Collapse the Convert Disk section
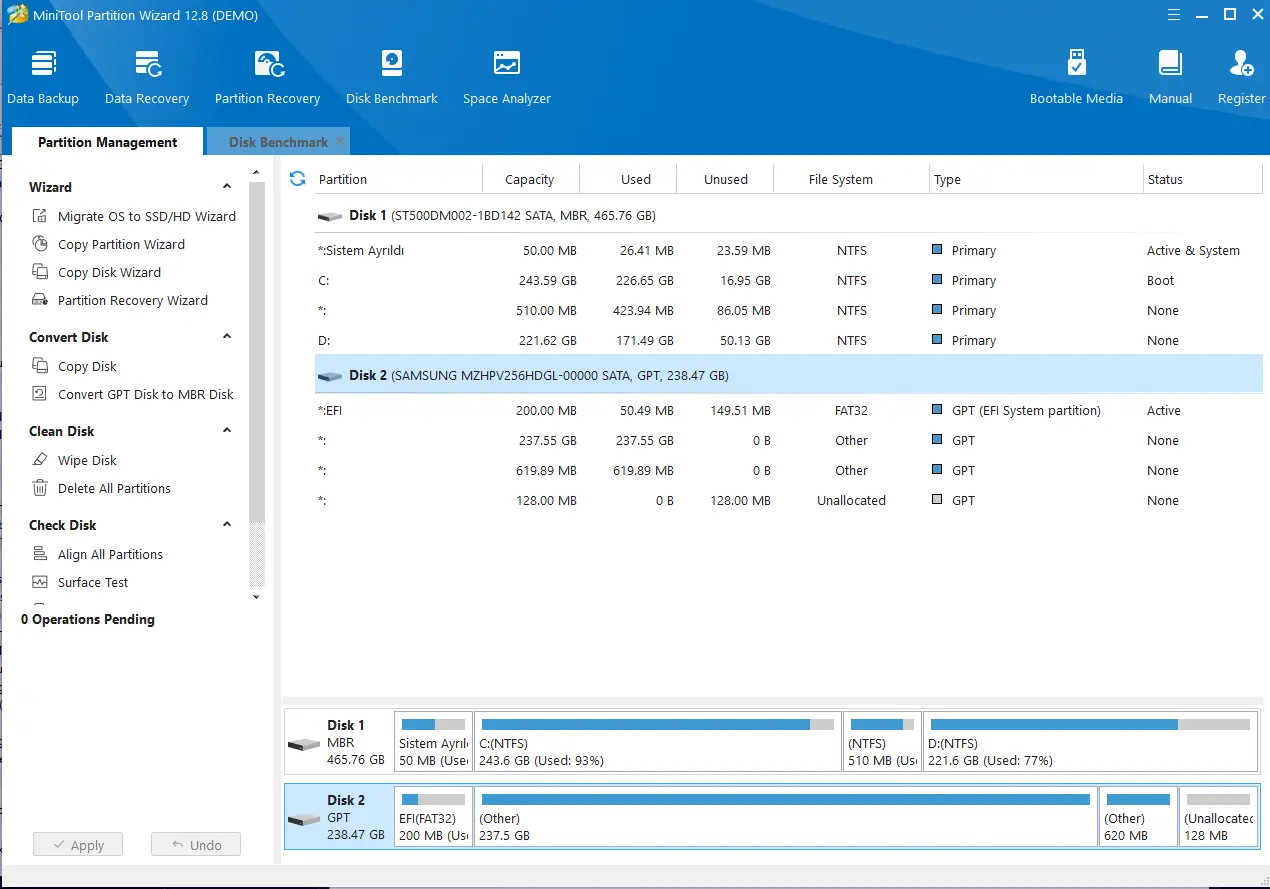 pos(227,337)
